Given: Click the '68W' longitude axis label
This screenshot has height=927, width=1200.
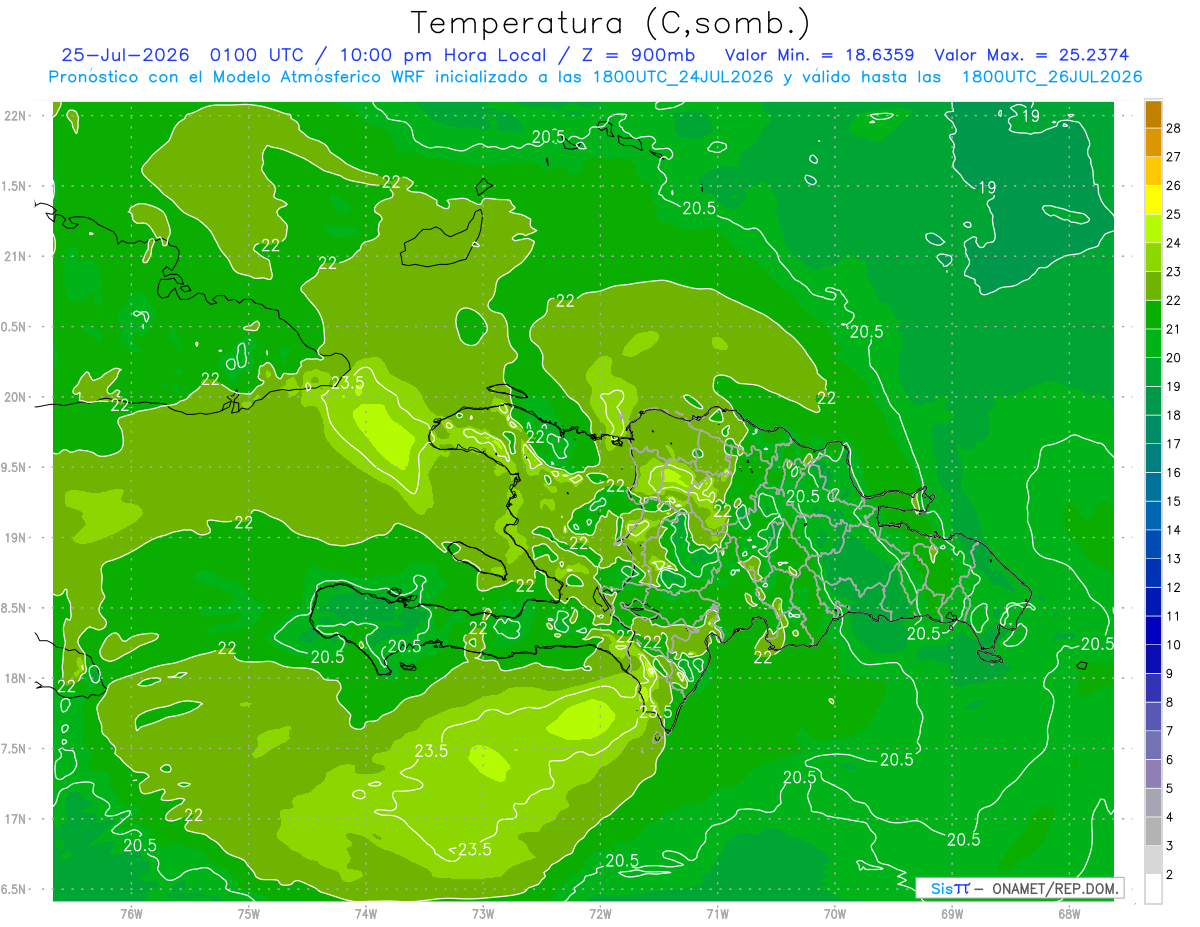Looking at the screenshot, I should 1069,914.
